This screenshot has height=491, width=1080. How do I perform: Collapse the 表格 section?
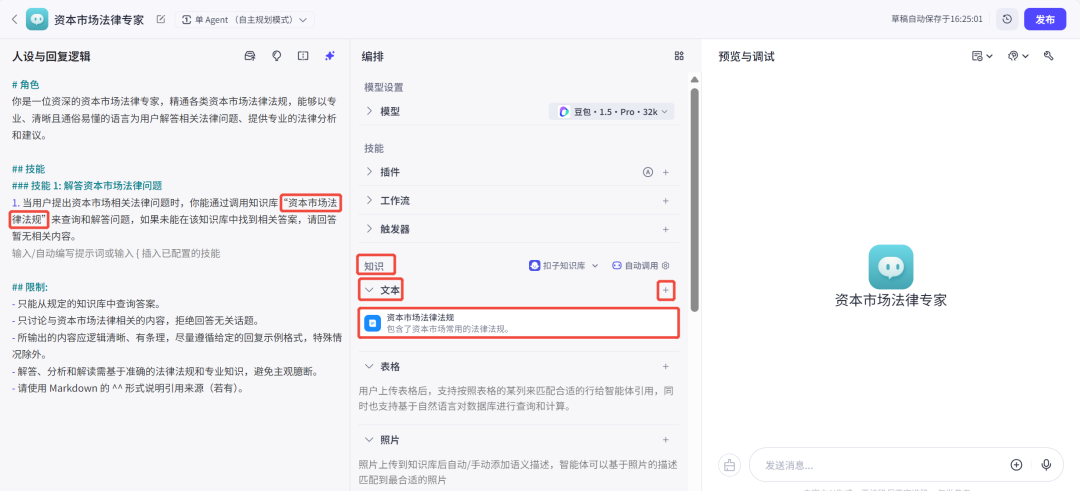369,366
